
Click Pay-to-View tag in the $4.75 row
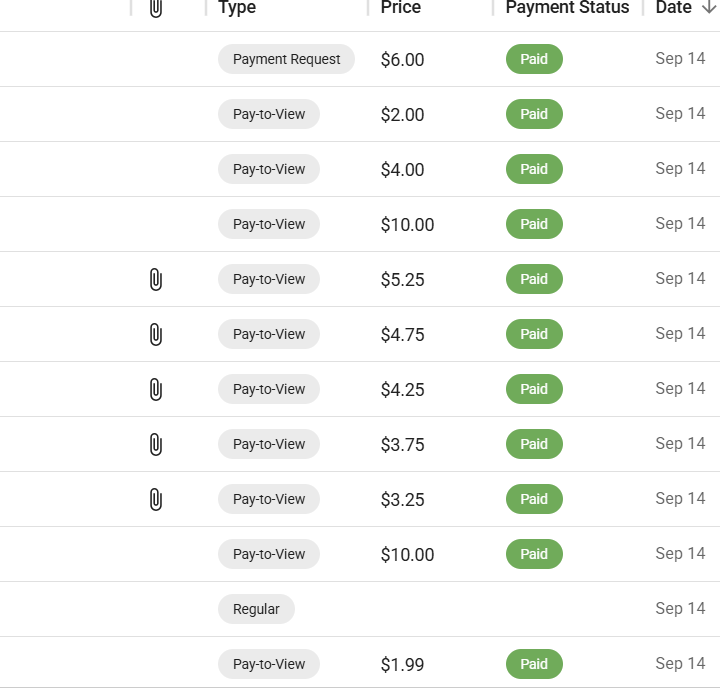coord(269,334)
